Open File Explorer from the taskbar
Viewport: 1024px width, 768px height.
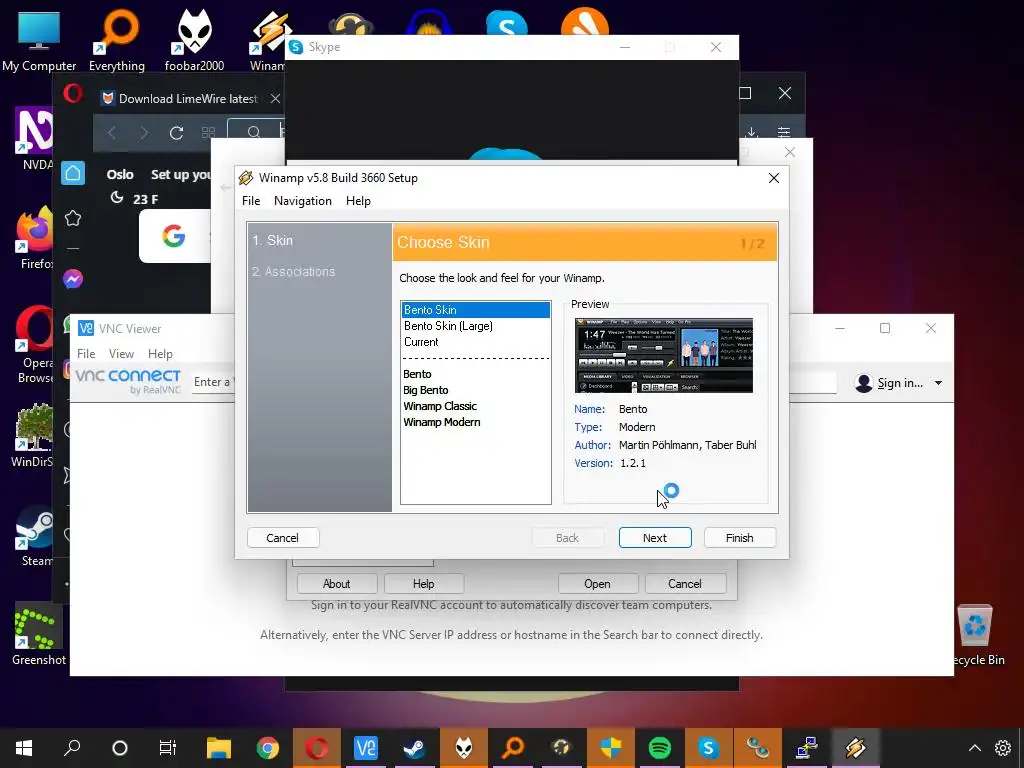point(219,748)
